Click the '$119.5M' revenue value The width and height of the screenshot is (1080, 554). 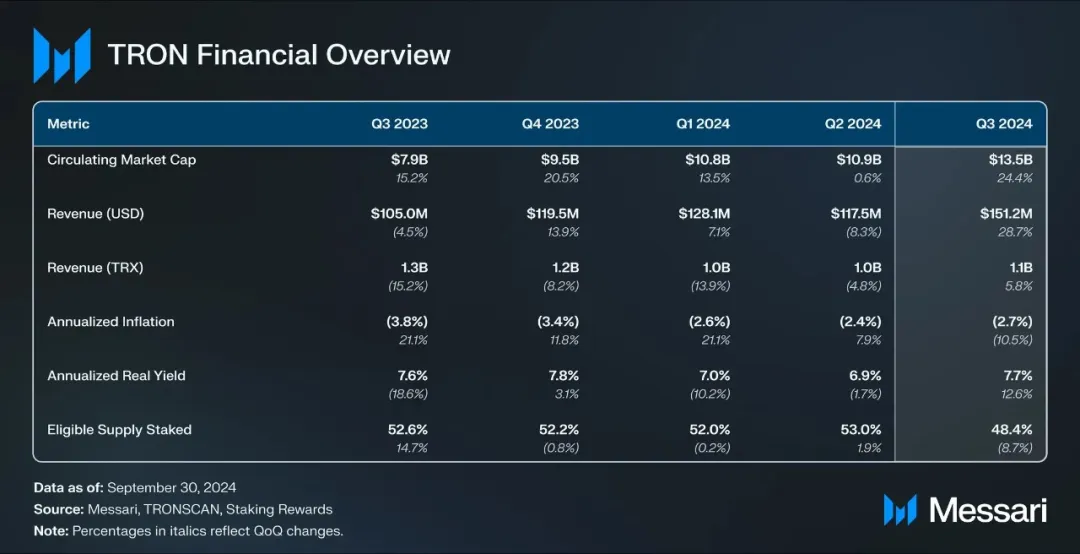pos(553,214)
